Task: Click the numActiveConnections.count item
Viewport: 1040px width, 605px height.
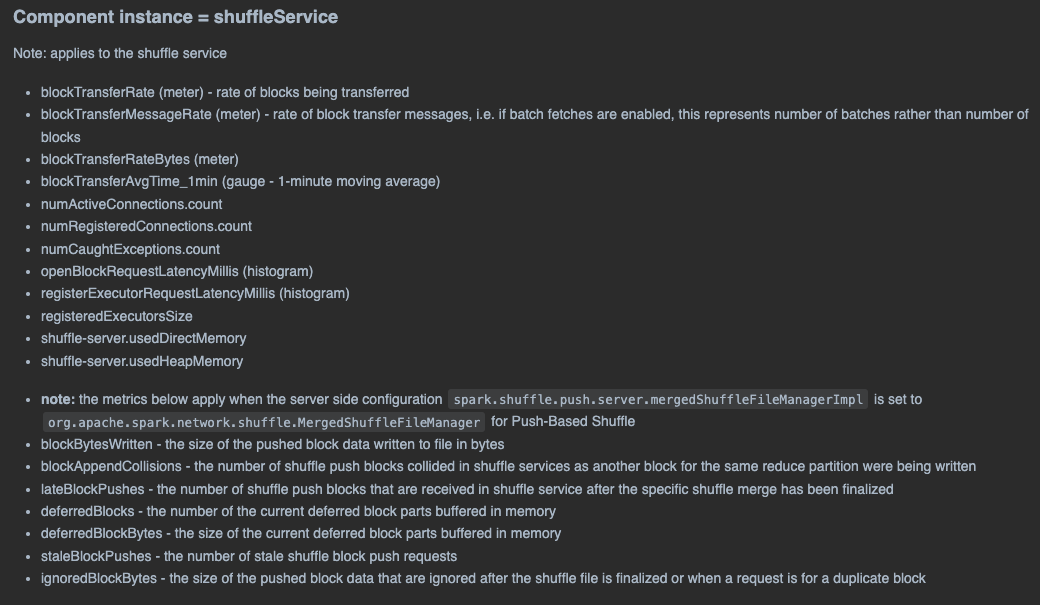Action: tap(131, 204)
